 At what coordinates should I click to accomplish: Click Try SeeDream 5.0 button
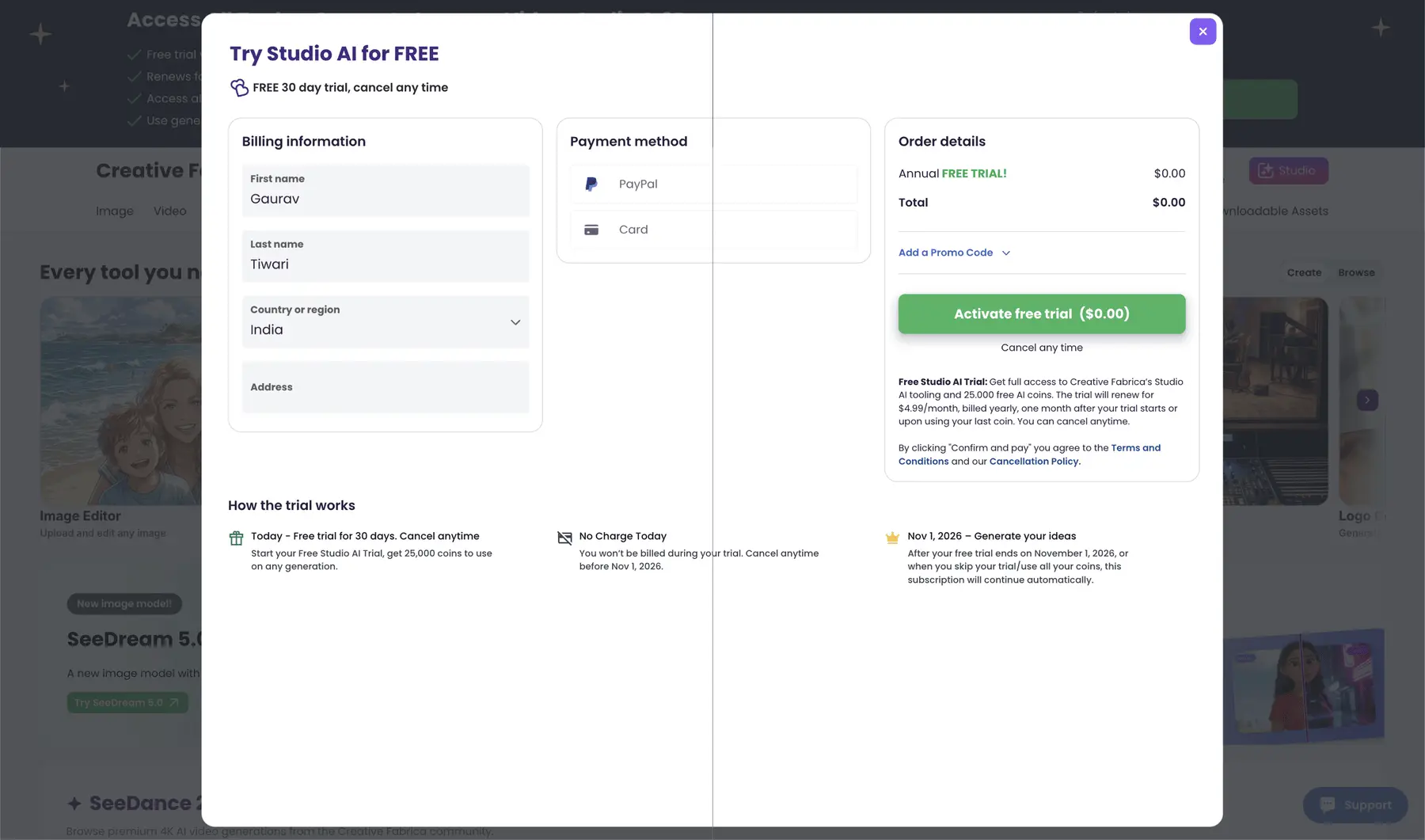127,702
